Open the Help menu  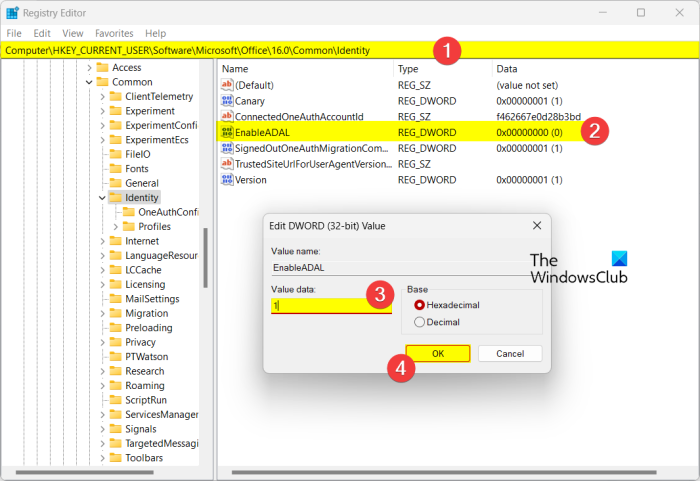pos(155,33)
